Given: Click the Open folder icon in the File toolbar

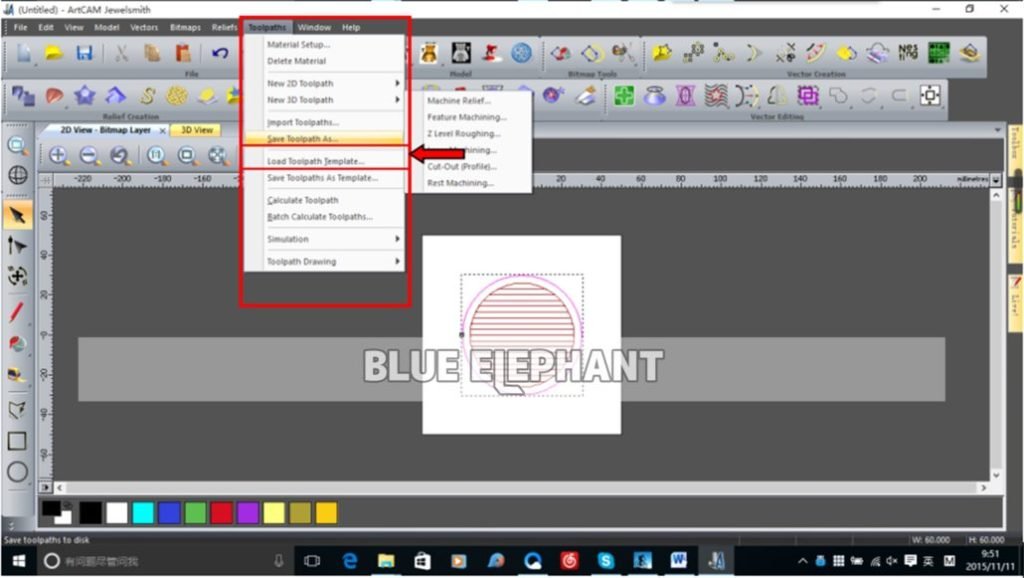Looking at the screenshot, I should (x=54, y=54).
